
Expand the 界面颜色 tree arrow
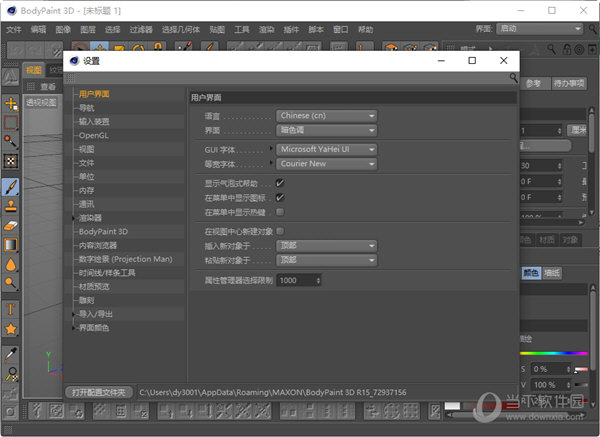coord(74,328)
